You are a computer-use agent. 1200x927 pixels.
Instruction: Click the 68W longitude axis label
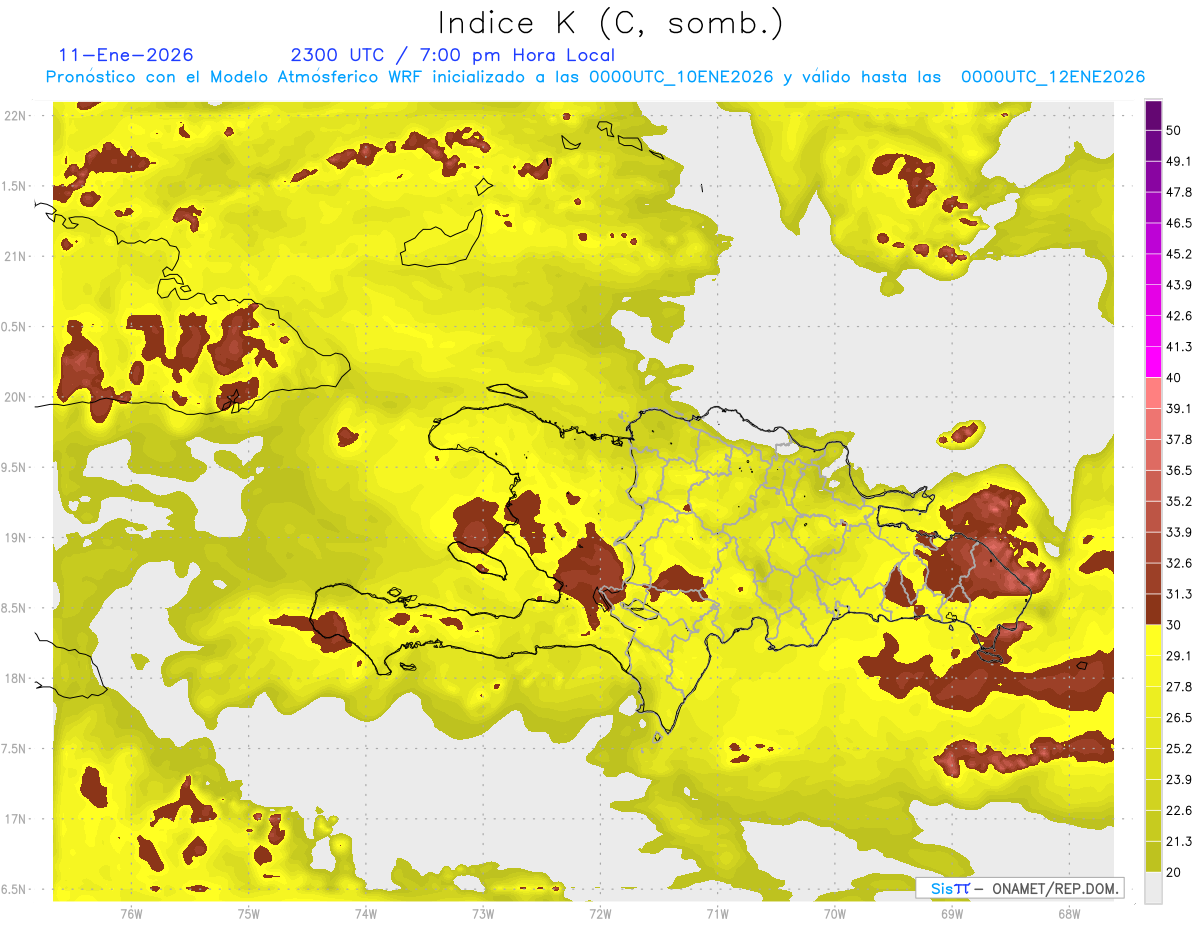(x=1068, y=913)
